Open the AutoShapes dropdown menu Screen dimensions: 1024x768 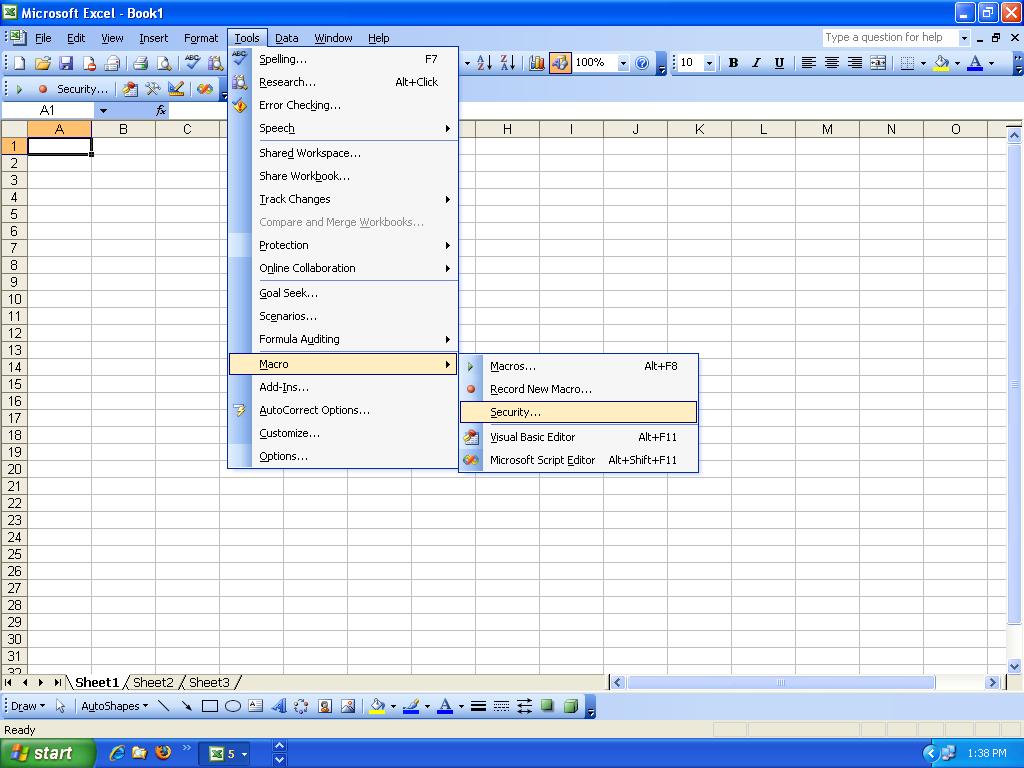pyautogui.click(x=114, y=706)
